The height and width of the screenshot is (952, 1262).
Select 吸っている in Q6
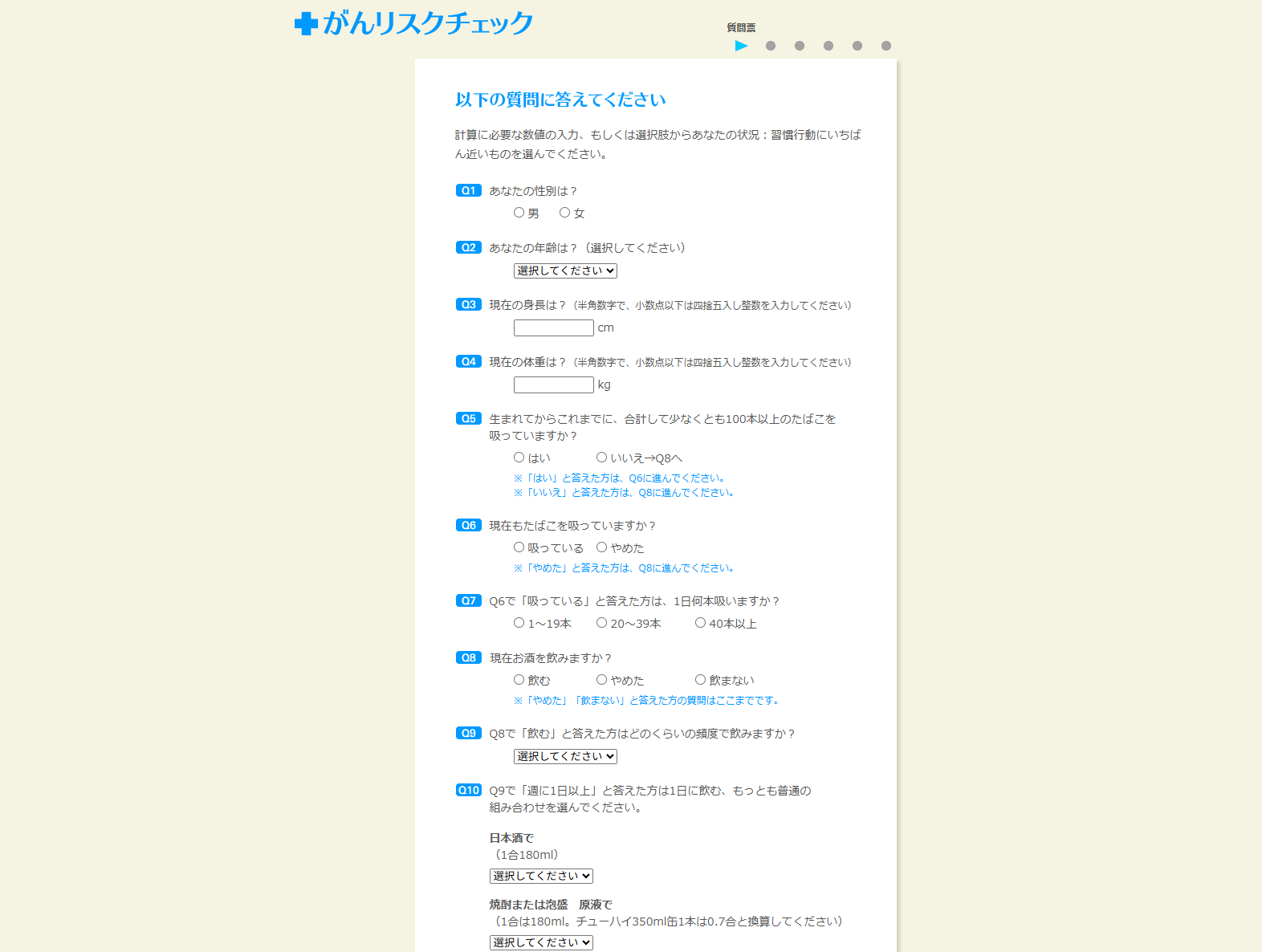tap(519, 547)
